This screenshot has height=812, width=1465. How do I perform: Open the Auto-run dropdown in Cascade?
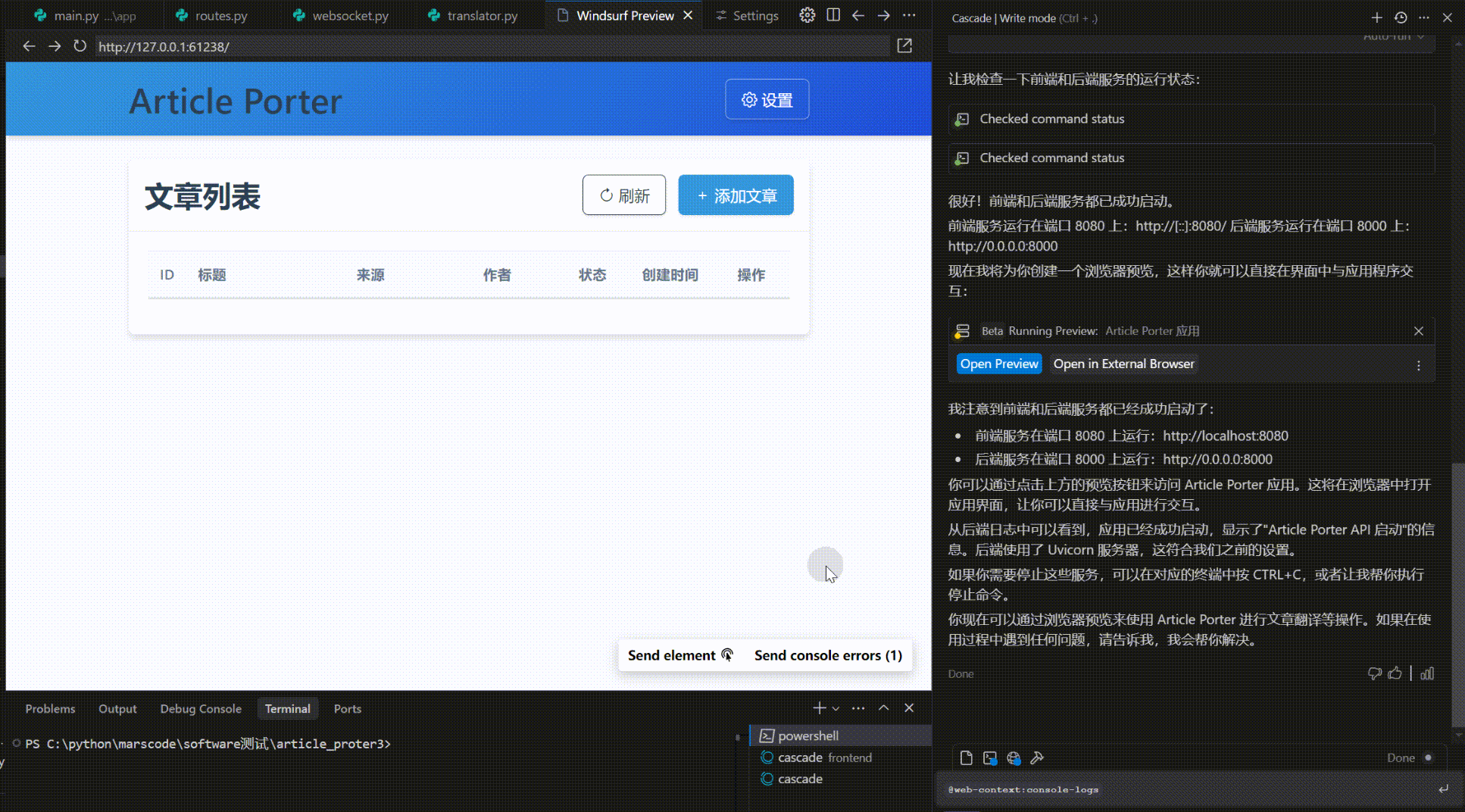click(1394, 35)
